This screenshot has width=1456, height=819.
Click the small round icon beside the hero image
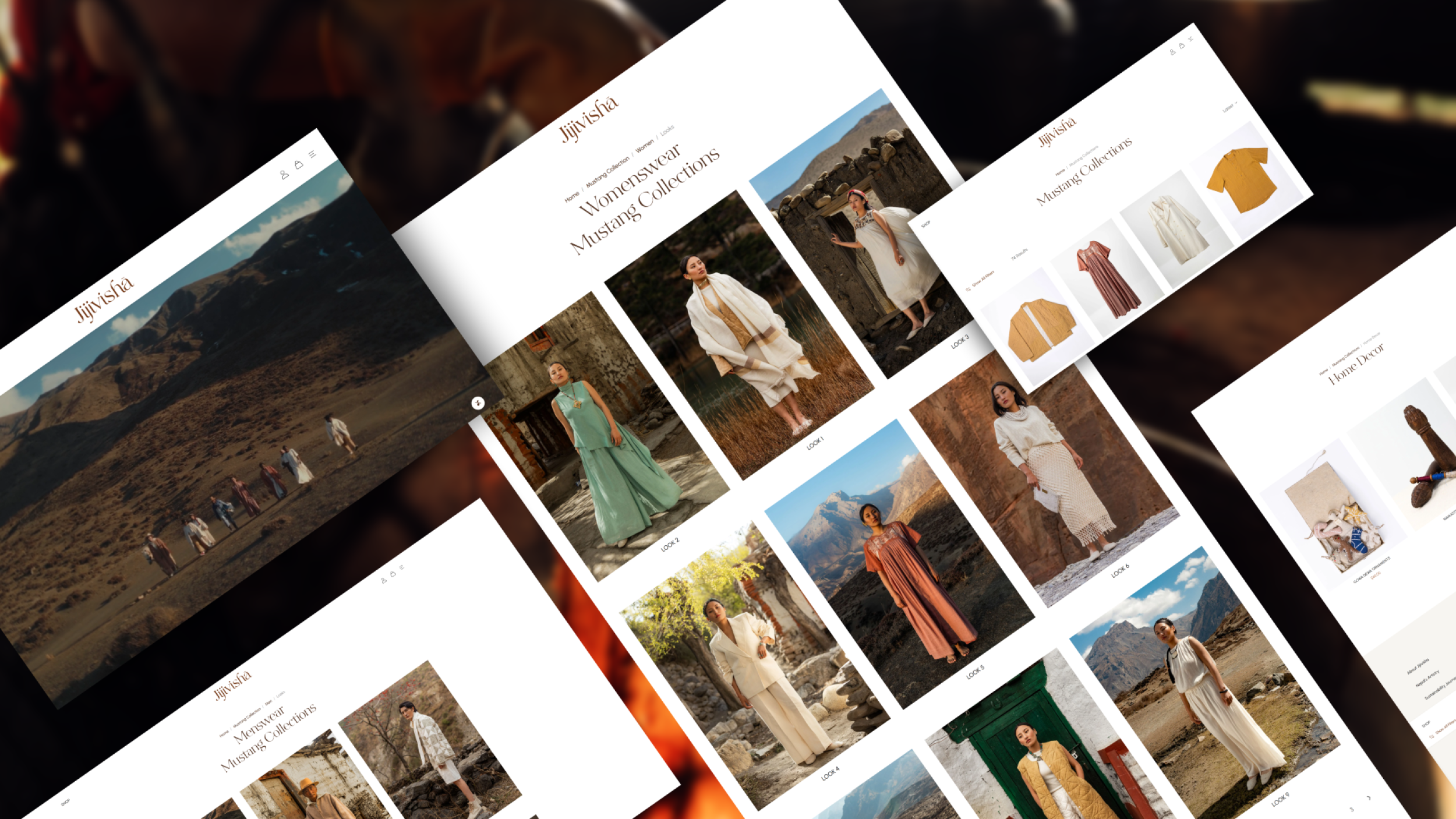478,403
